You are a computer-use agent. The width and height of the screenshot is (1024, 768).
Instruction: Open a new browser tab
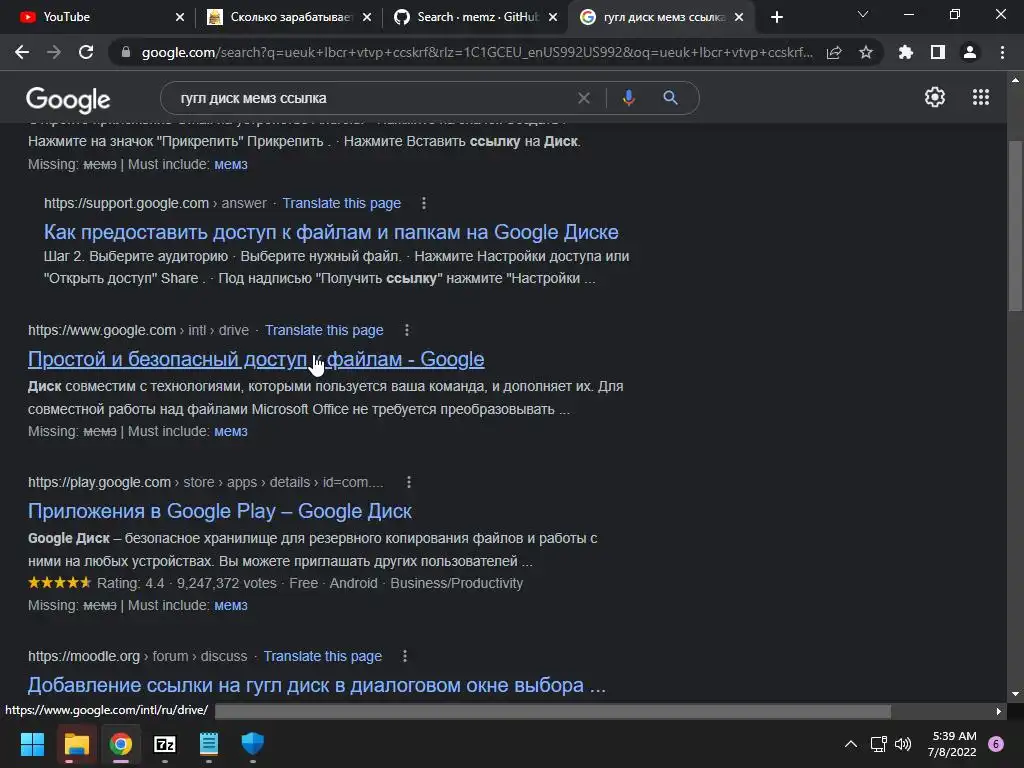pos(776,17)
